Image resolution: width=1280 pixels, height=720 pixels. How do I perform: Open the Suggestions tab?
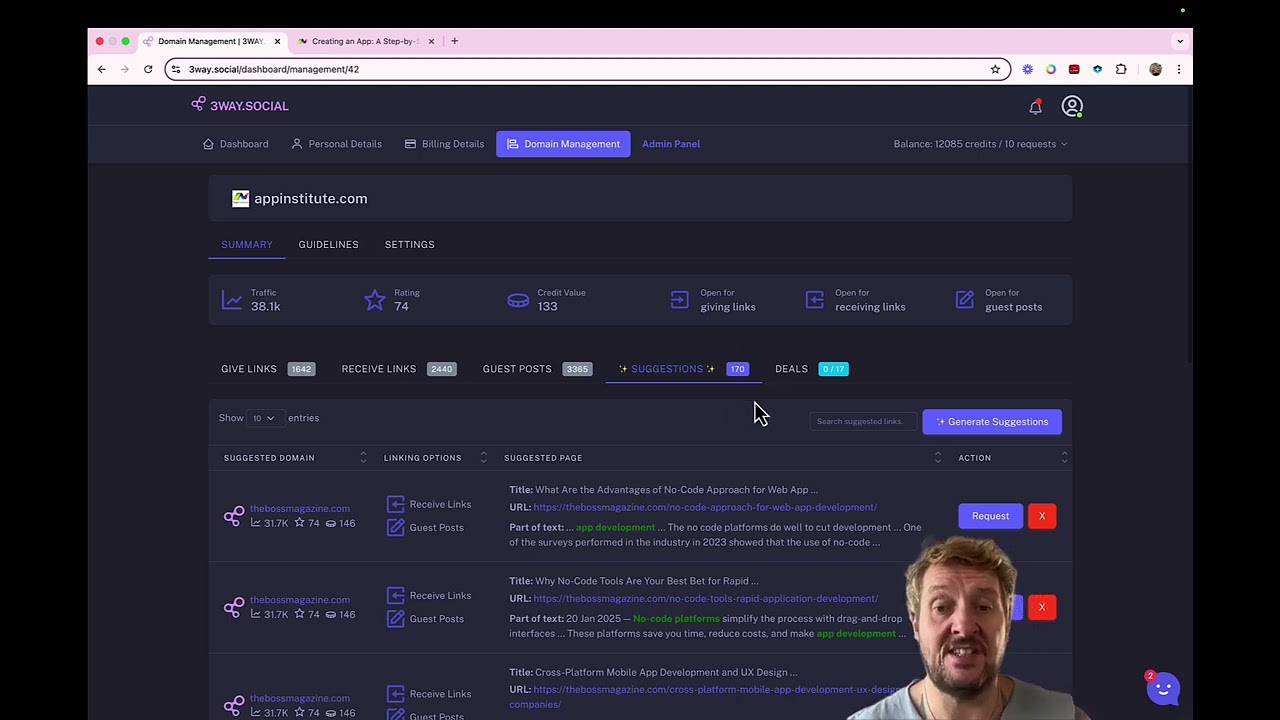tap(683, 369)
